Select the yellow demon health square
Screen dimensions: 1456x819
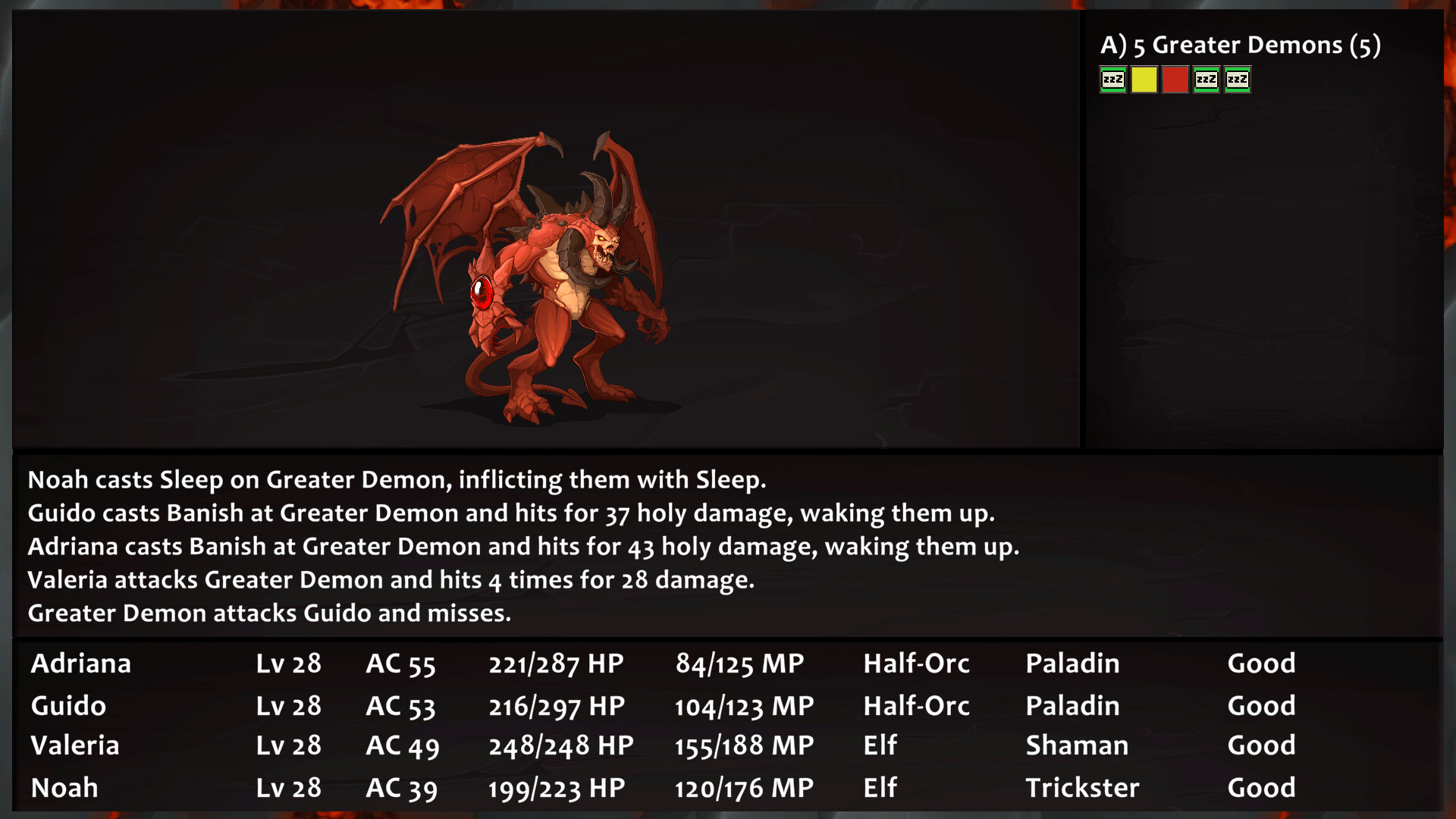pos(1144,80)
